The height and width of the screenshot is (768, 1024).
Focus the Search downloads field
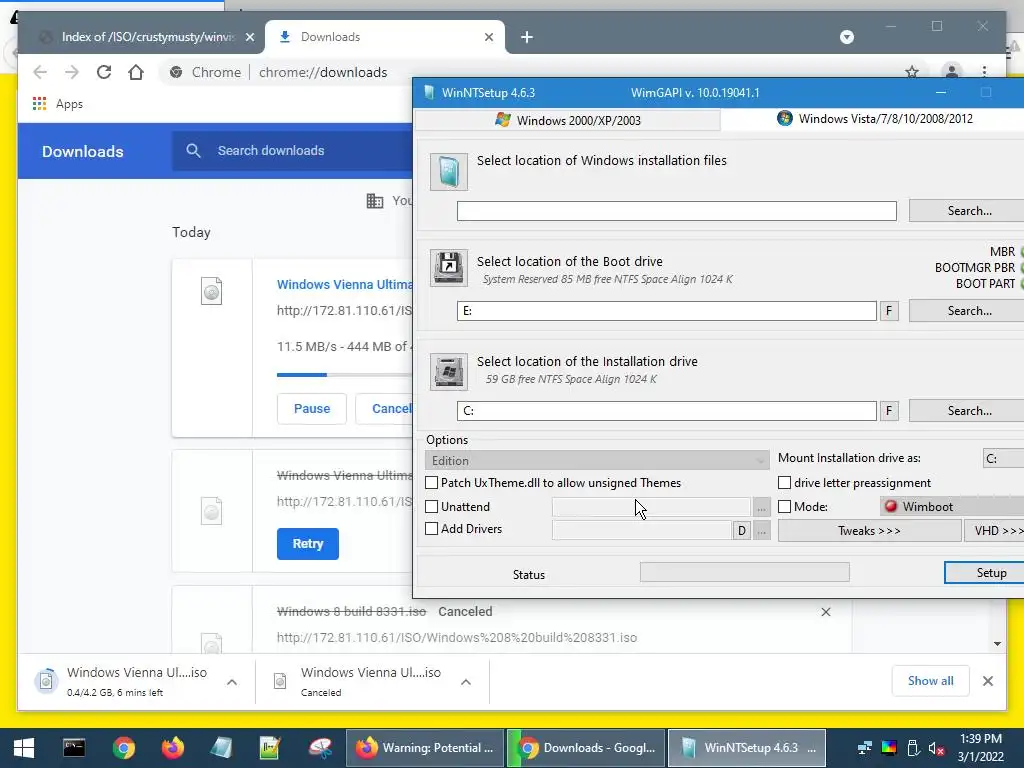point(293,151)
